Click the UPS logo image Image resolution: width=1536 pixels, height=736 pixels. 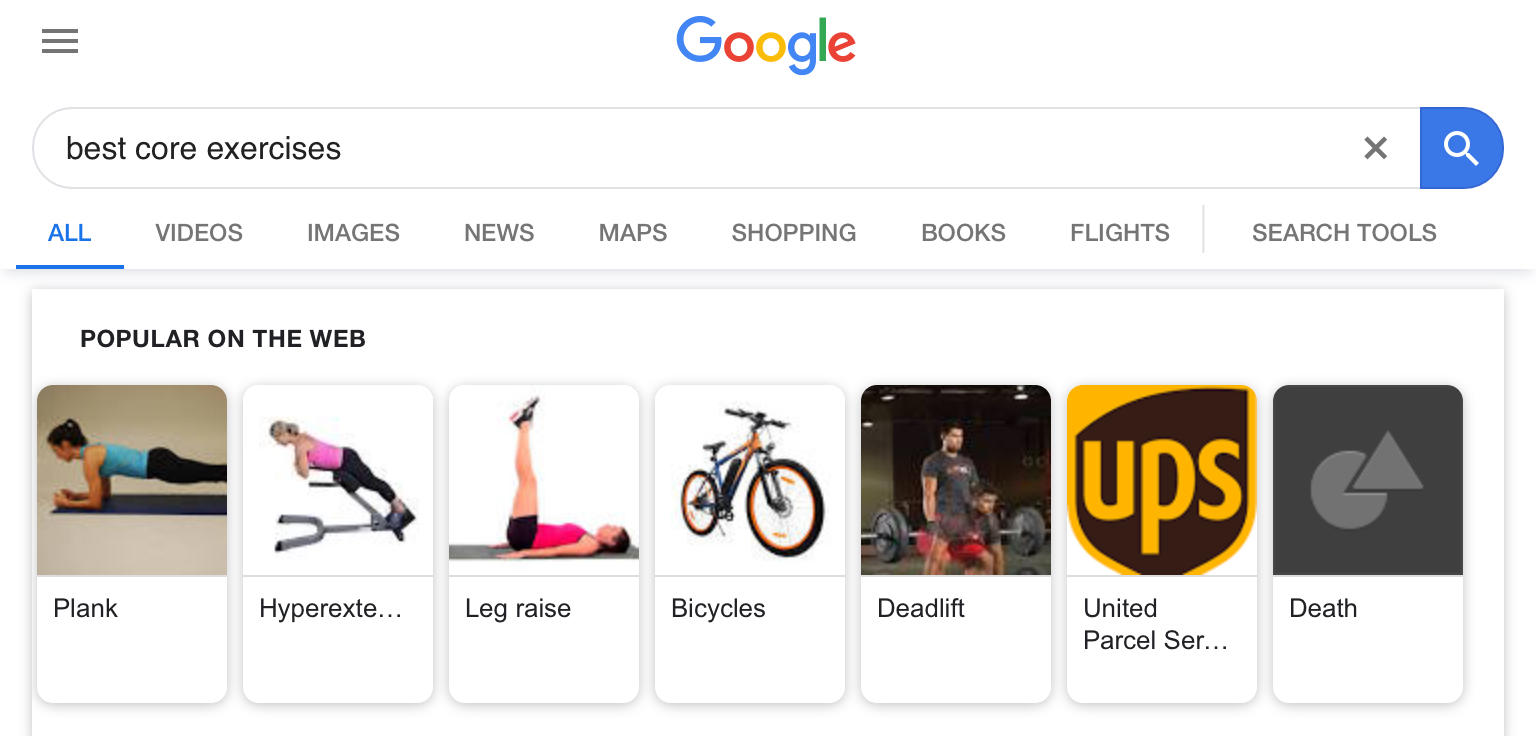coord(1162,480)
